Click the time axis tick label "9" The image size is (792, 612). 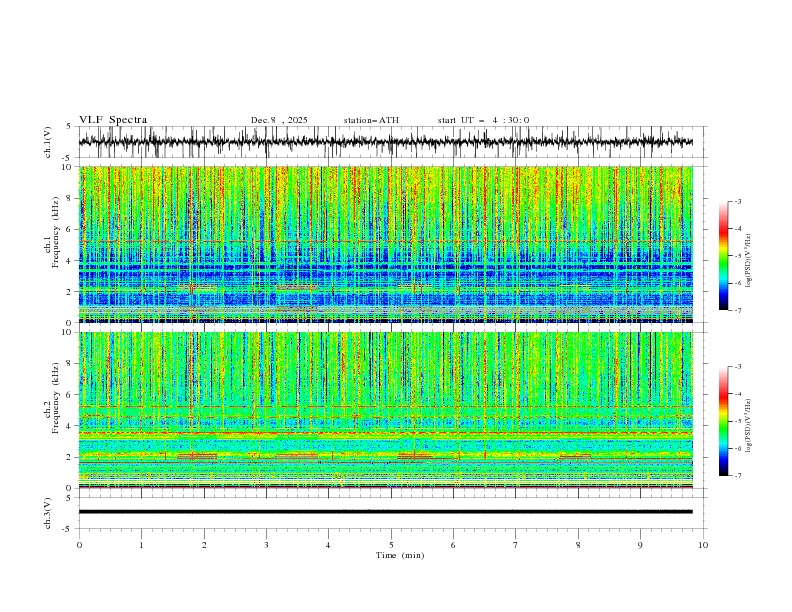pos(640,545)
